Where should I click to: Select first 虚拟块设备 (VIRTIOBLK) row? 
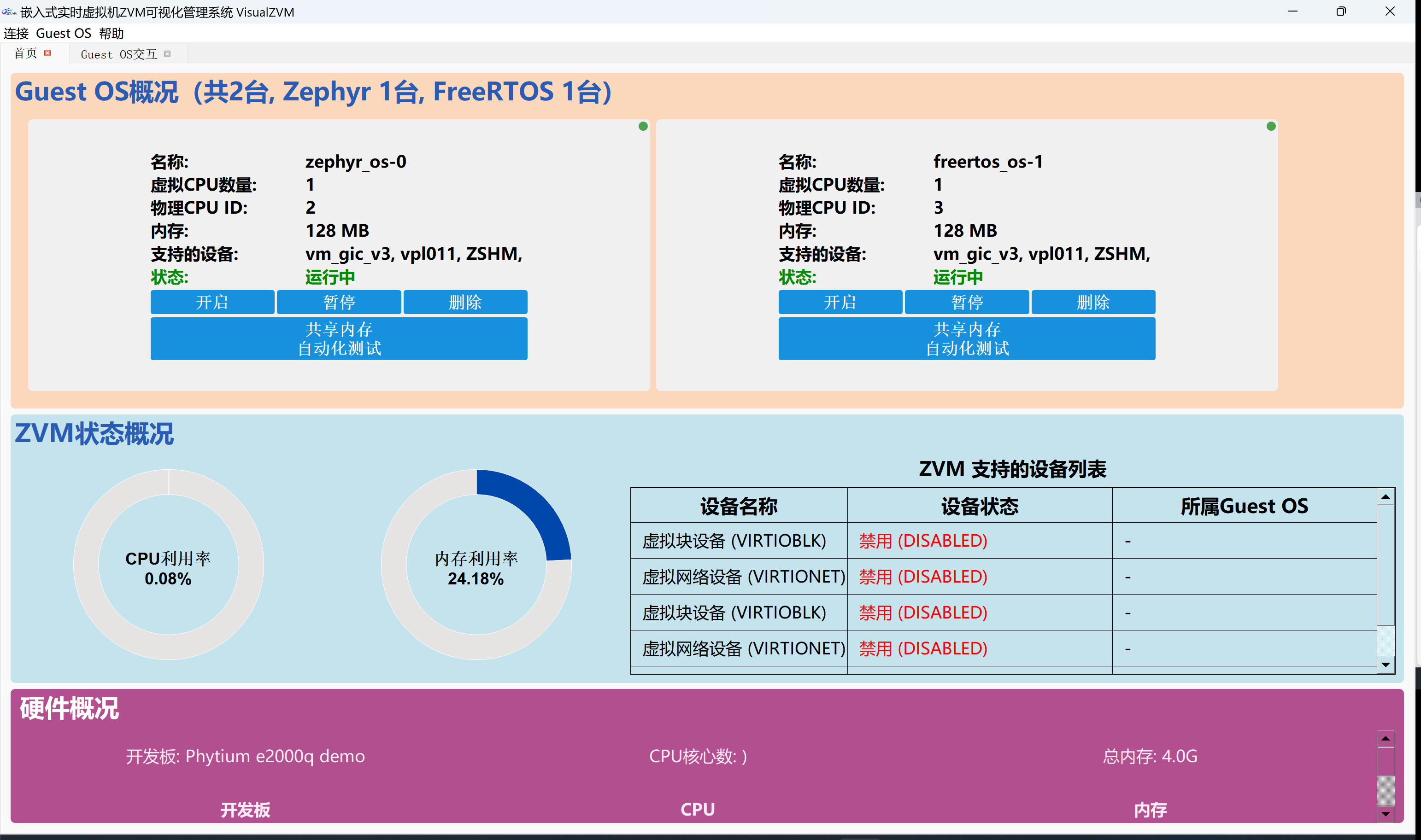(1004, 541)
